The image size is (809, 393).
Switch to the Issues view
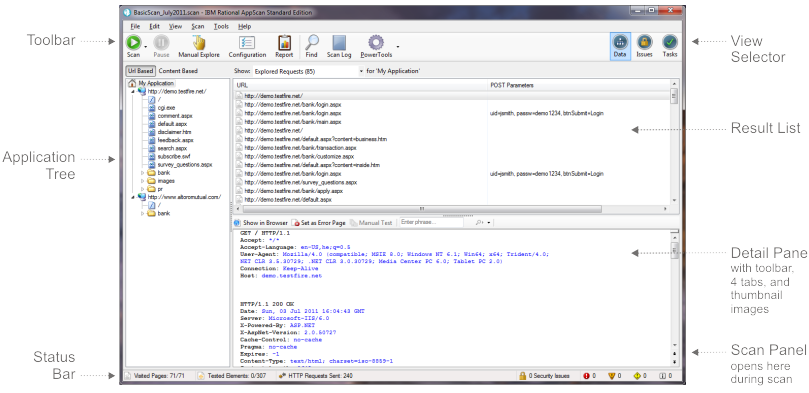point(644,46)
